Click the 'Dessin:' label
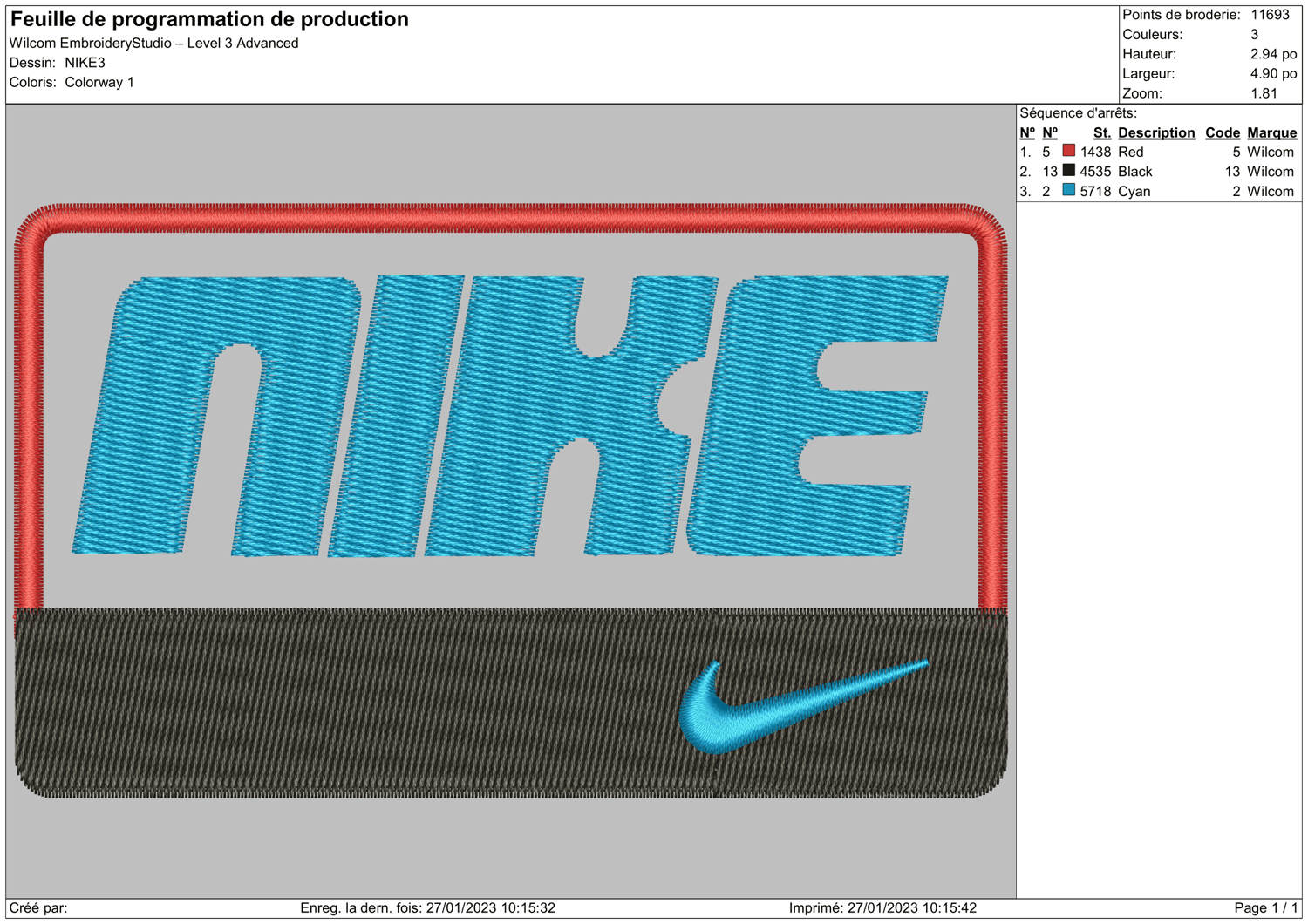The height and width of the screenshot is (924, 1308). point(32,63)
